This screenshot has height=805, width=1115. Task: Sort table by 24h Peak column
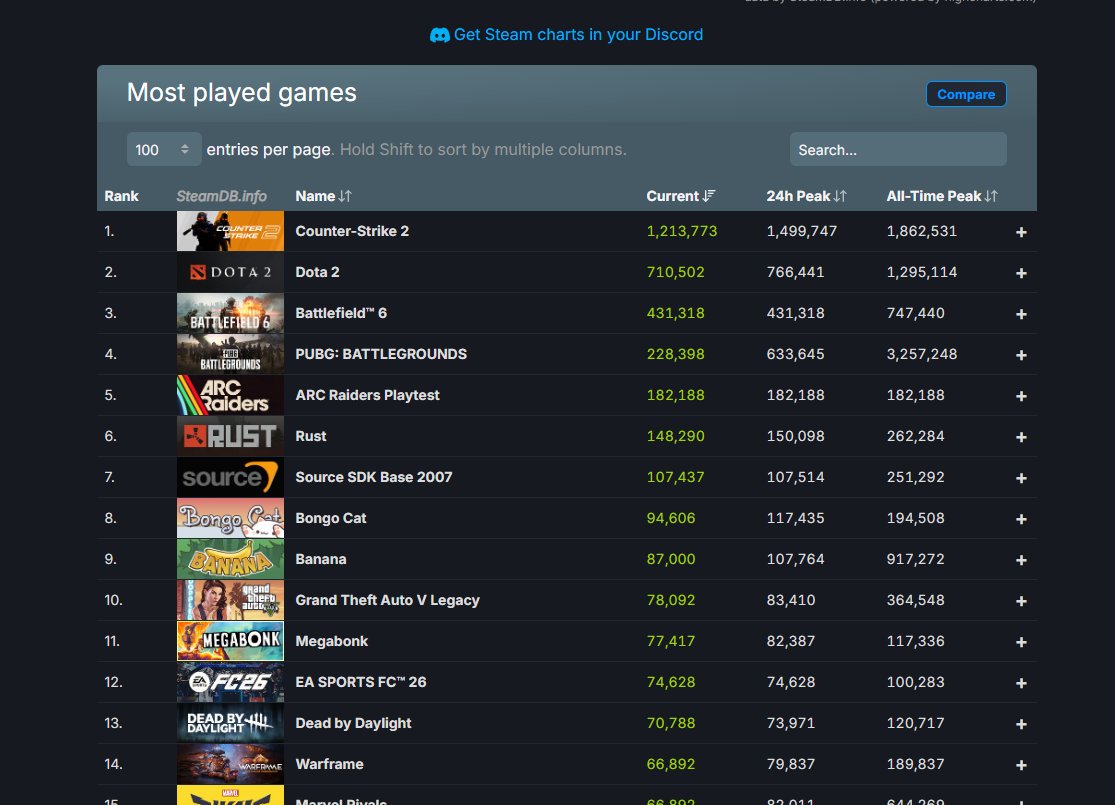click(x=806, y=196)
